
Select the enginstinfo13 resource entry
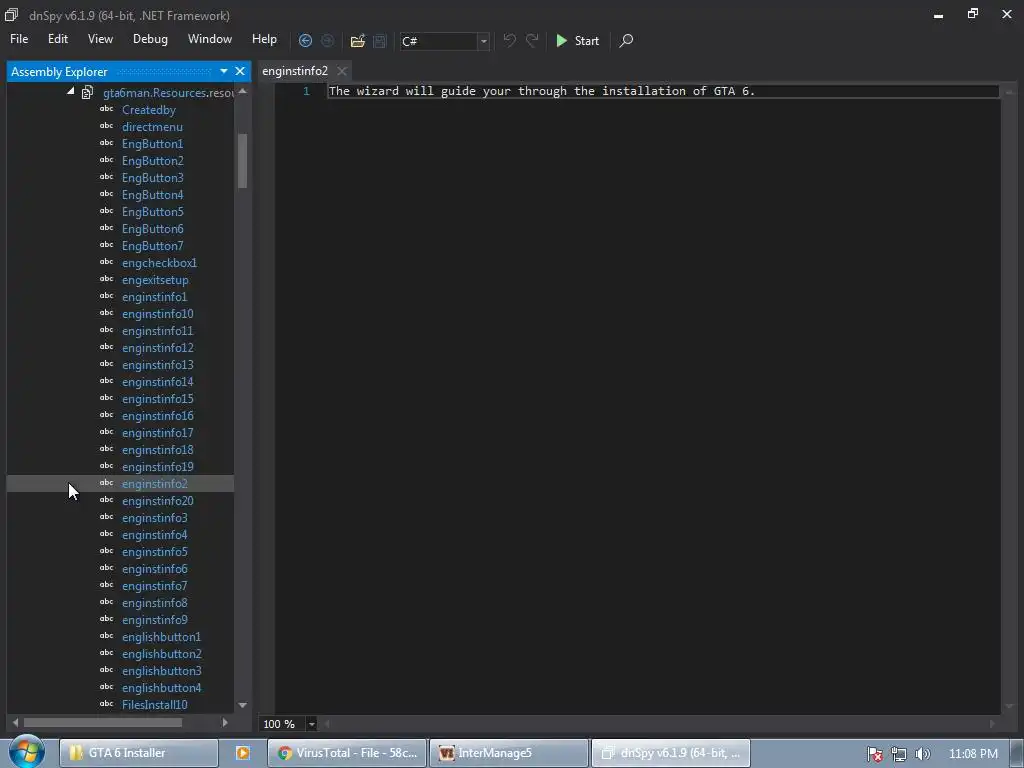[x=157, y=364]
